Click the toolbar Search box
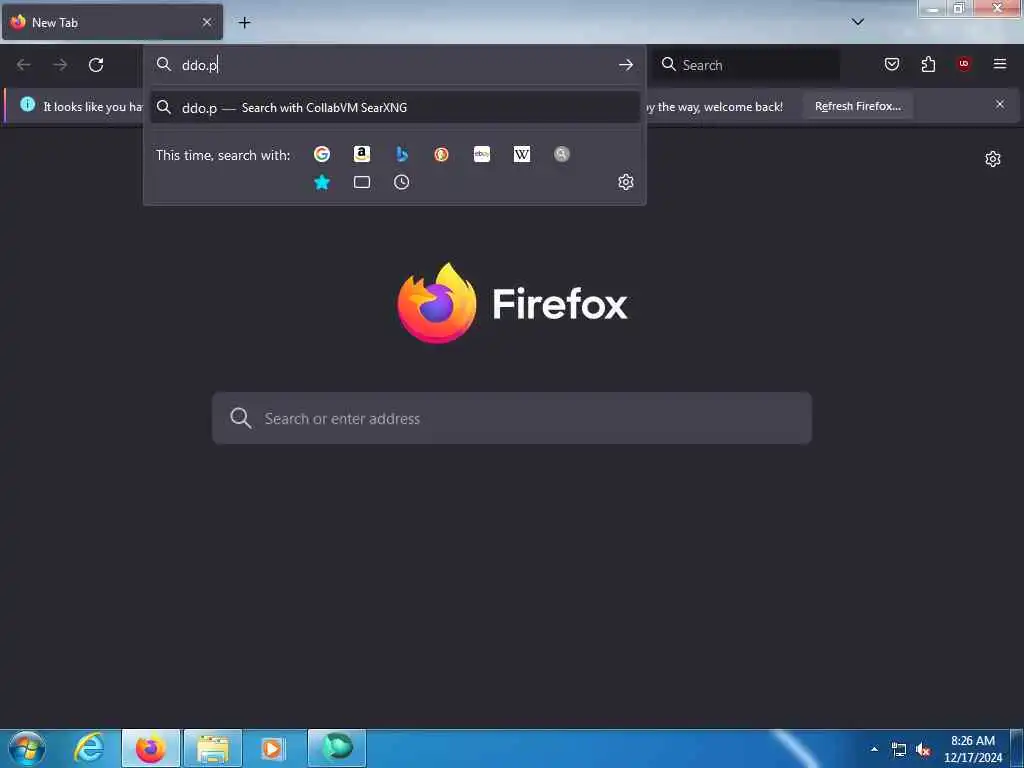The image size is (1024, 768). click(x=746, y=65)
